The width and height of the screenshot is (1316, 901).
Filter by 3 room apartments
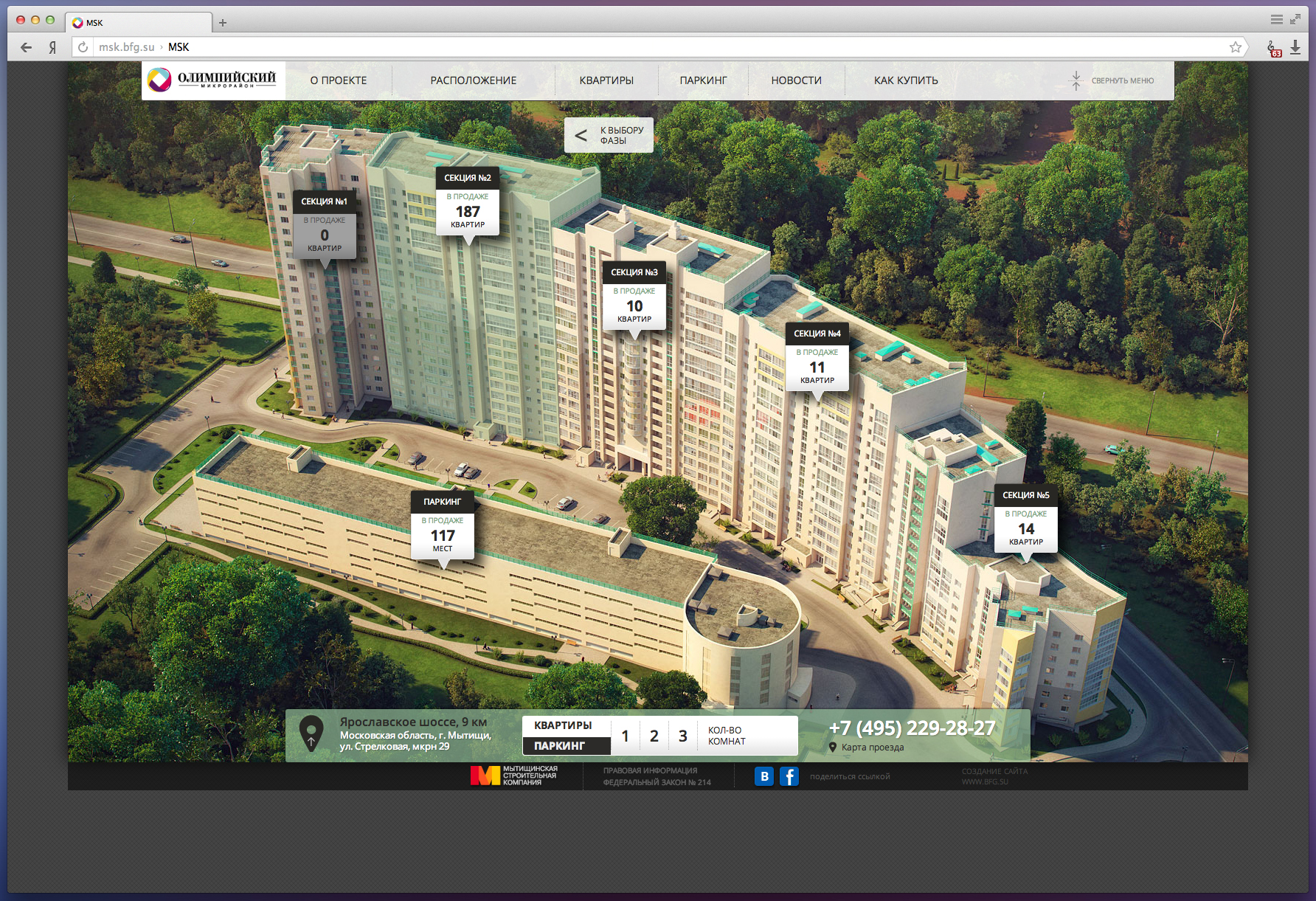click(683, 736)
